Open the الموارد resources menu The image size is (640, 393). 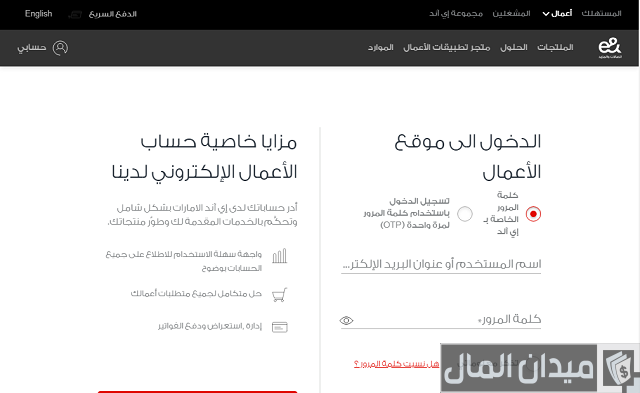380,47
